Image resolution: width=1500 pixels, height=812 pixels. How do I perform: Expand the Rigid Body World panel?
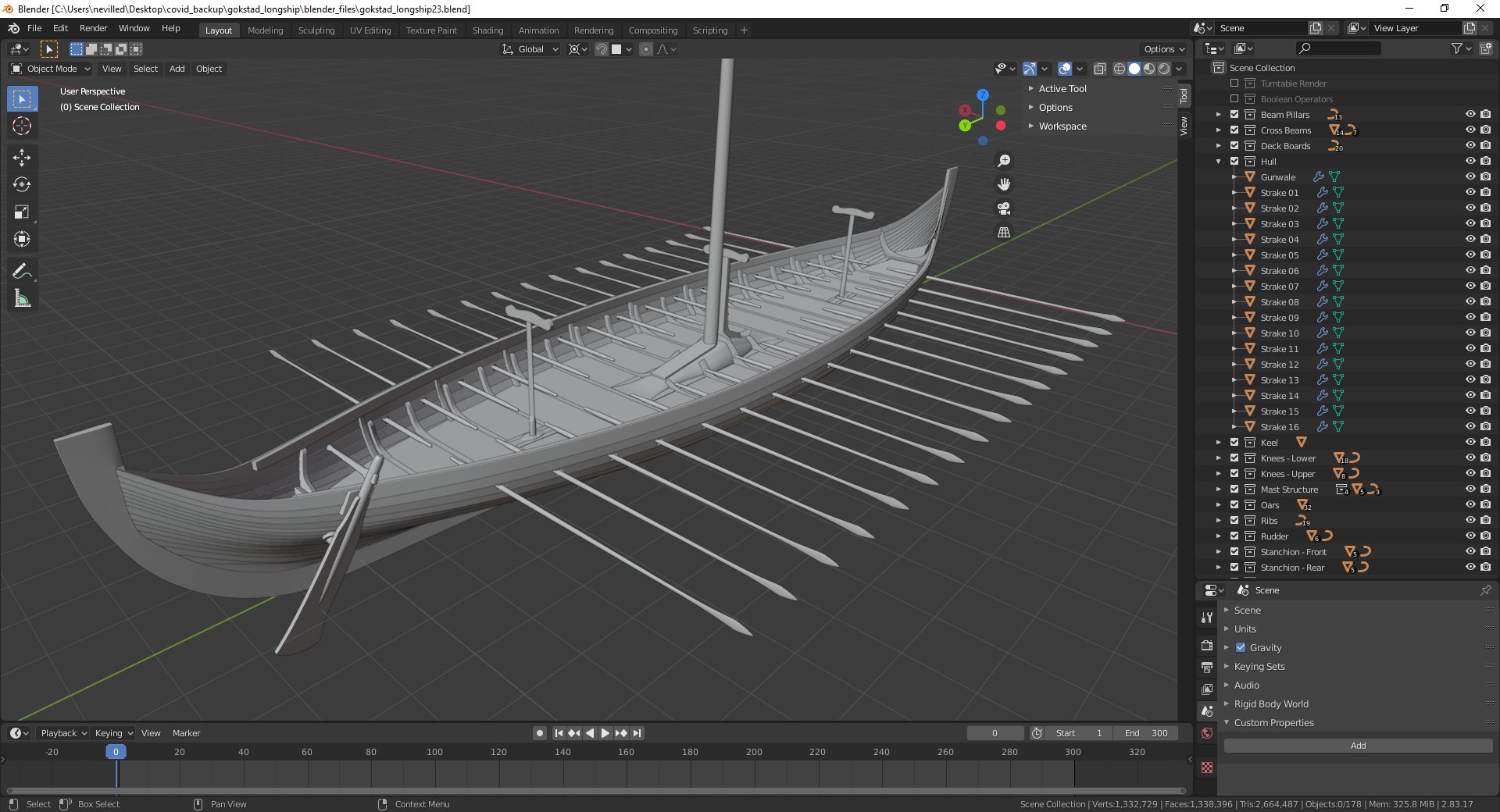pos(1271,703)
